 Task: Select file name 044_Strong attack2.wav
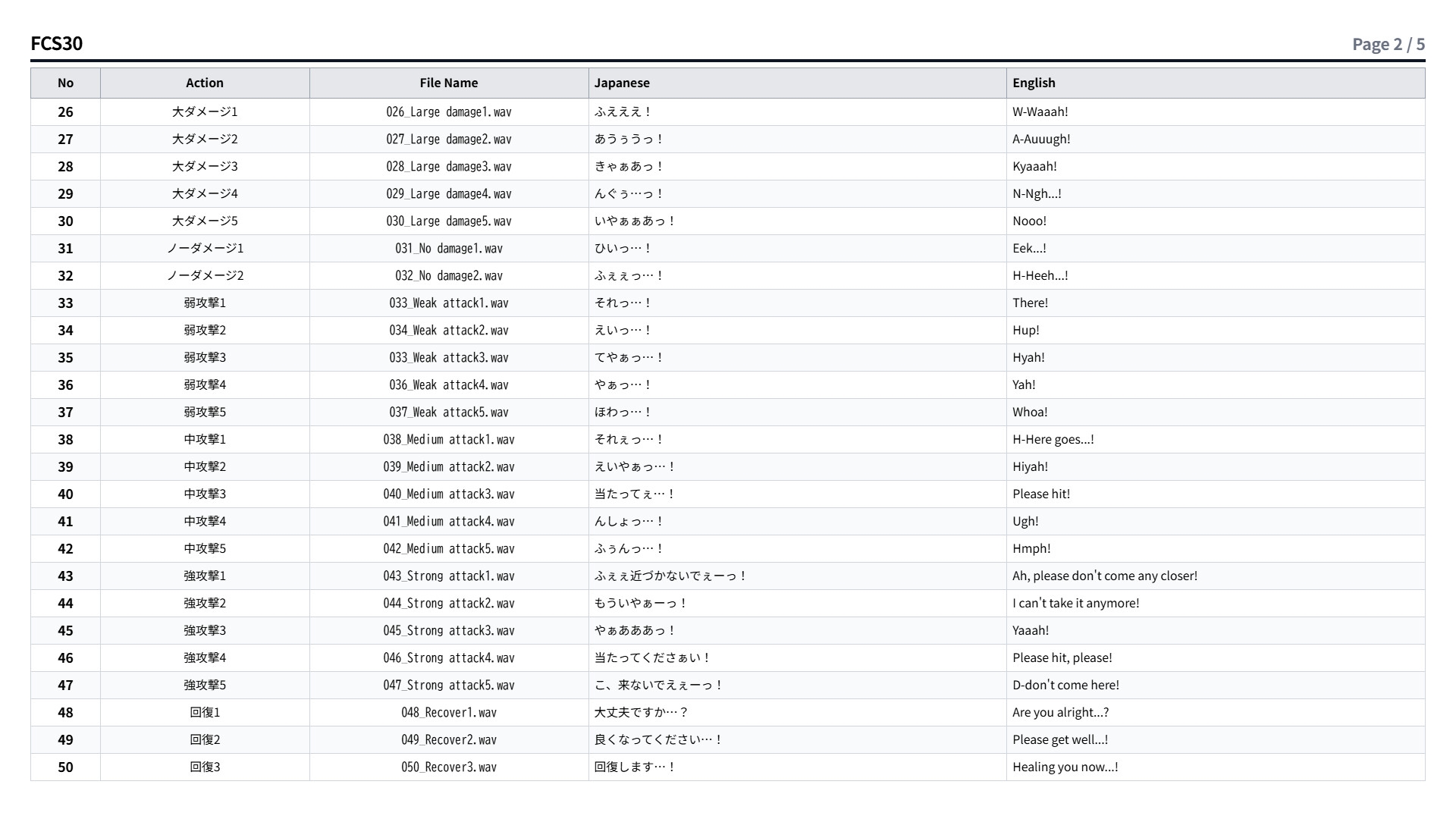click(x=449, y=603)
